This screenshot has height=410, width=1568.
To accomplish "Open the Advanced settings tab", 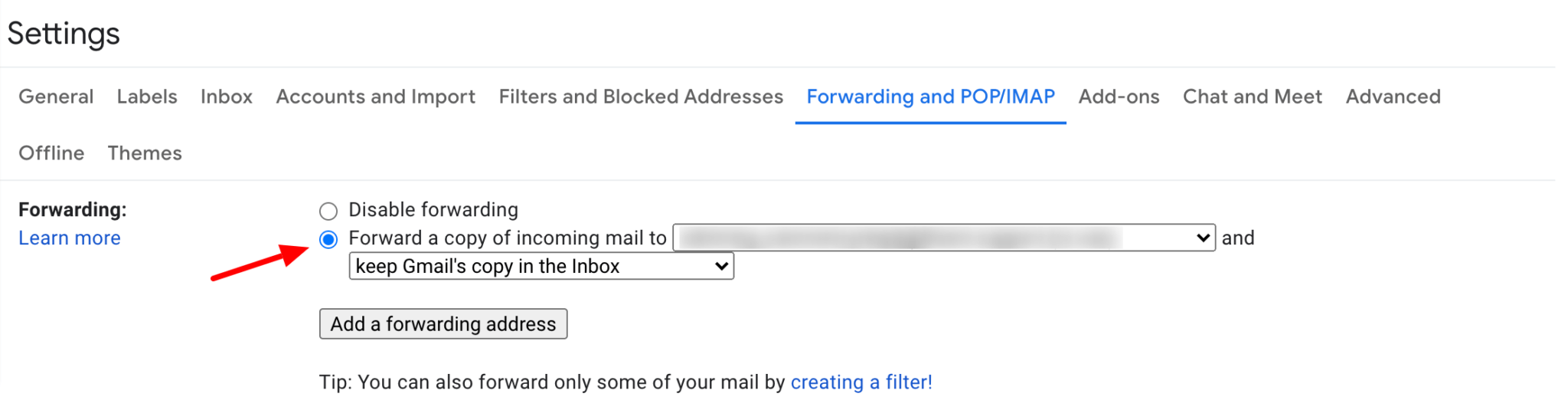I will [x=1393, y=97].
